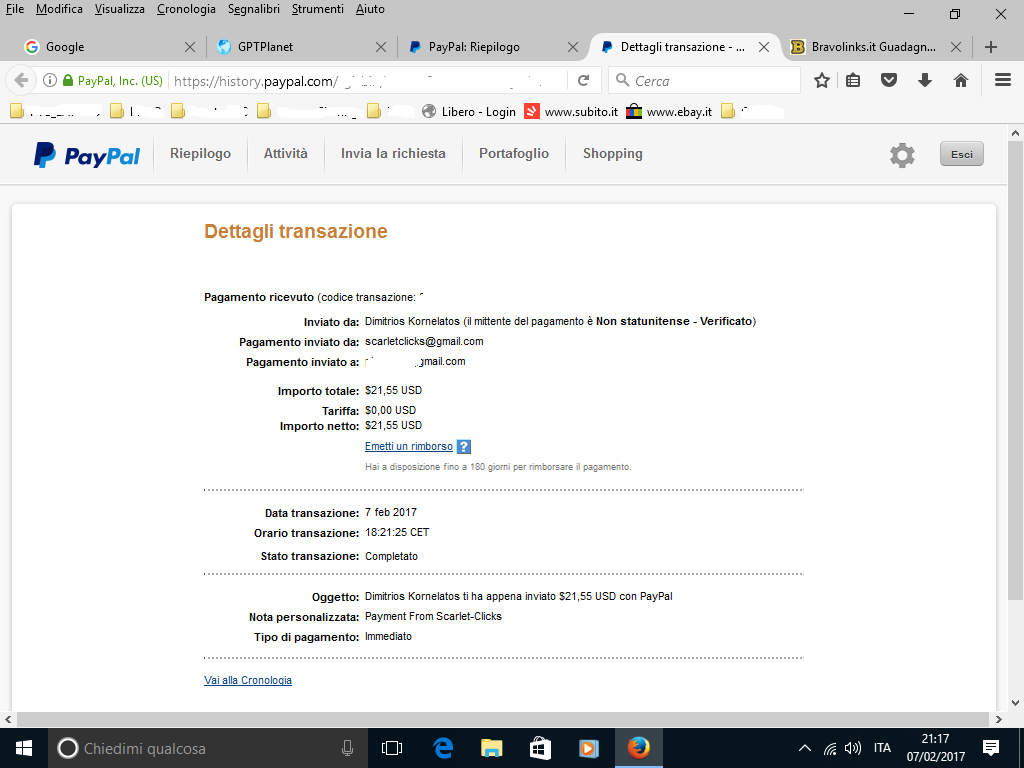Close the GPTPlanet tab

pyautogui.click(x=381, y=47)
